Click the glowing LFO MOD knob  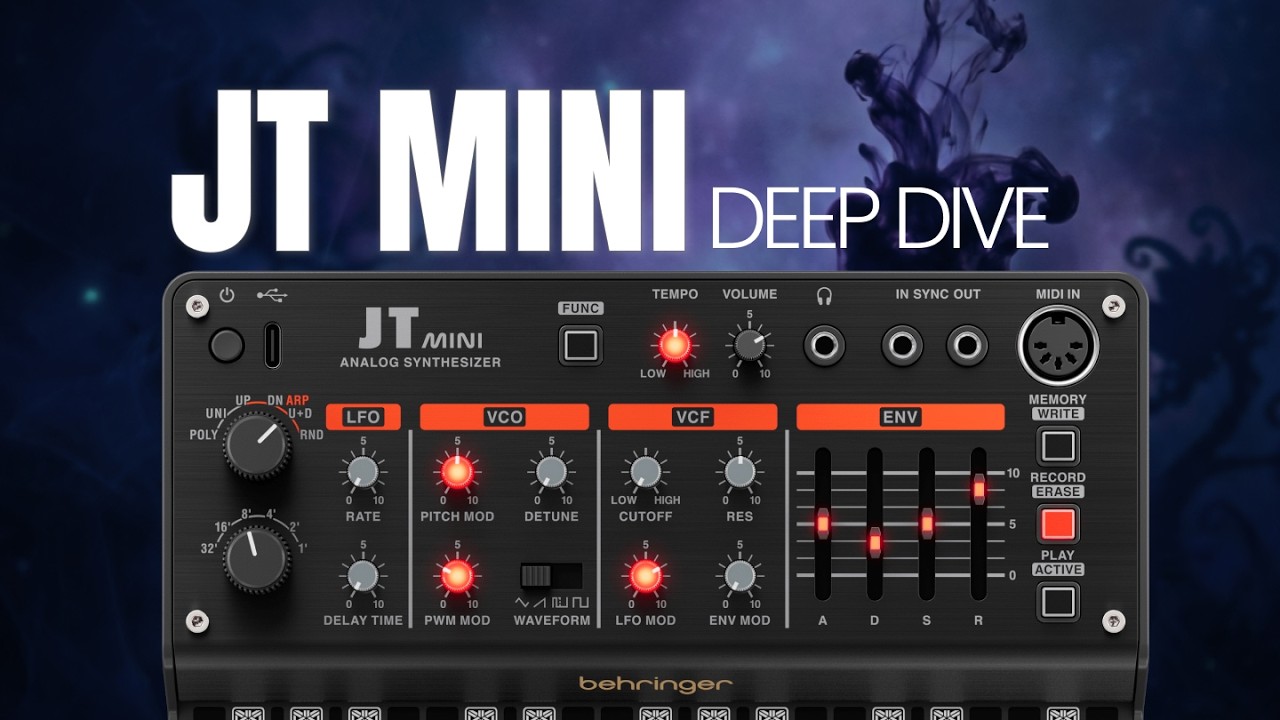pos(645,575)
